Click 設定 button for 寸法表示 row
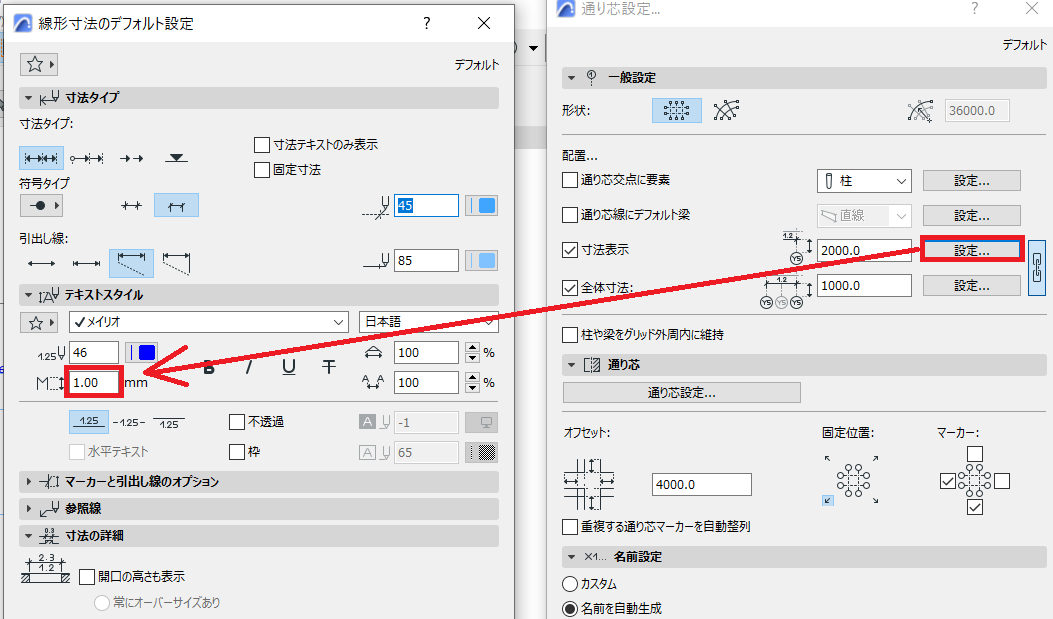Image resolution: width=1053 pixels, height=619 pixels. click(x=972, y=250)
